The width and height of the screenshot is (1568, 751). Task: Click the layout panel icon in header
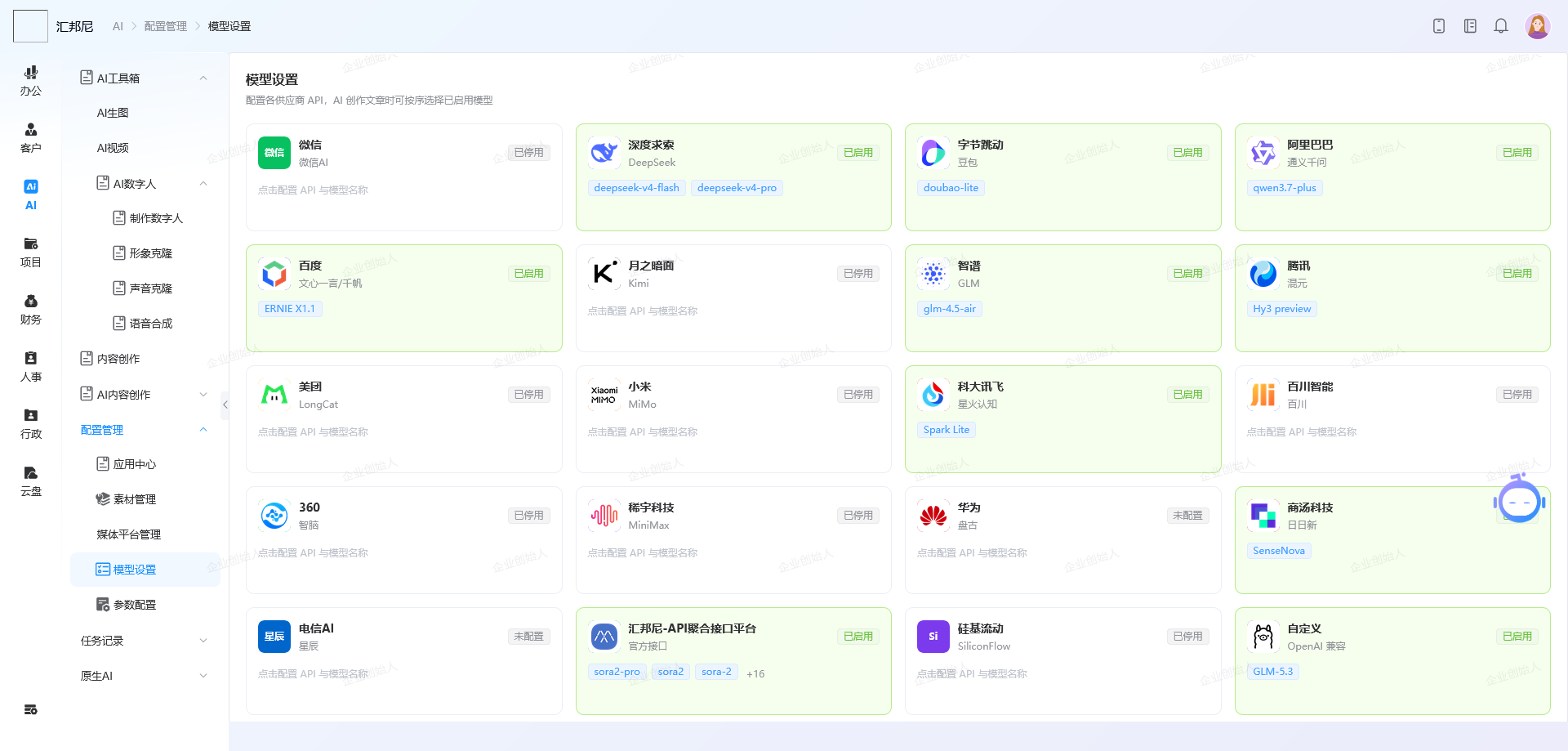[x=1470, y=26]
